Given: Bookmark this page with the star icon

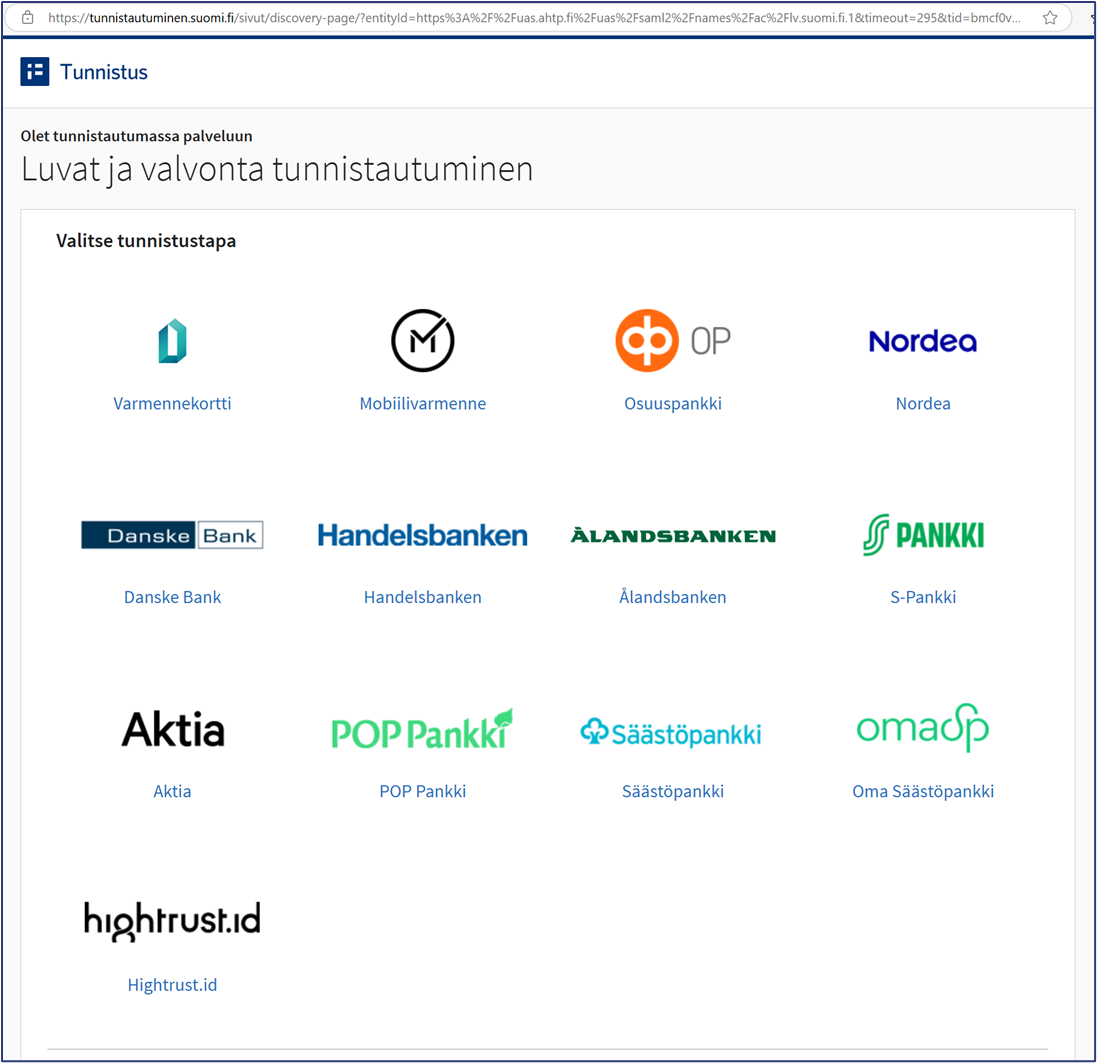Looking at the screenshot, I should pos(1050,18).
